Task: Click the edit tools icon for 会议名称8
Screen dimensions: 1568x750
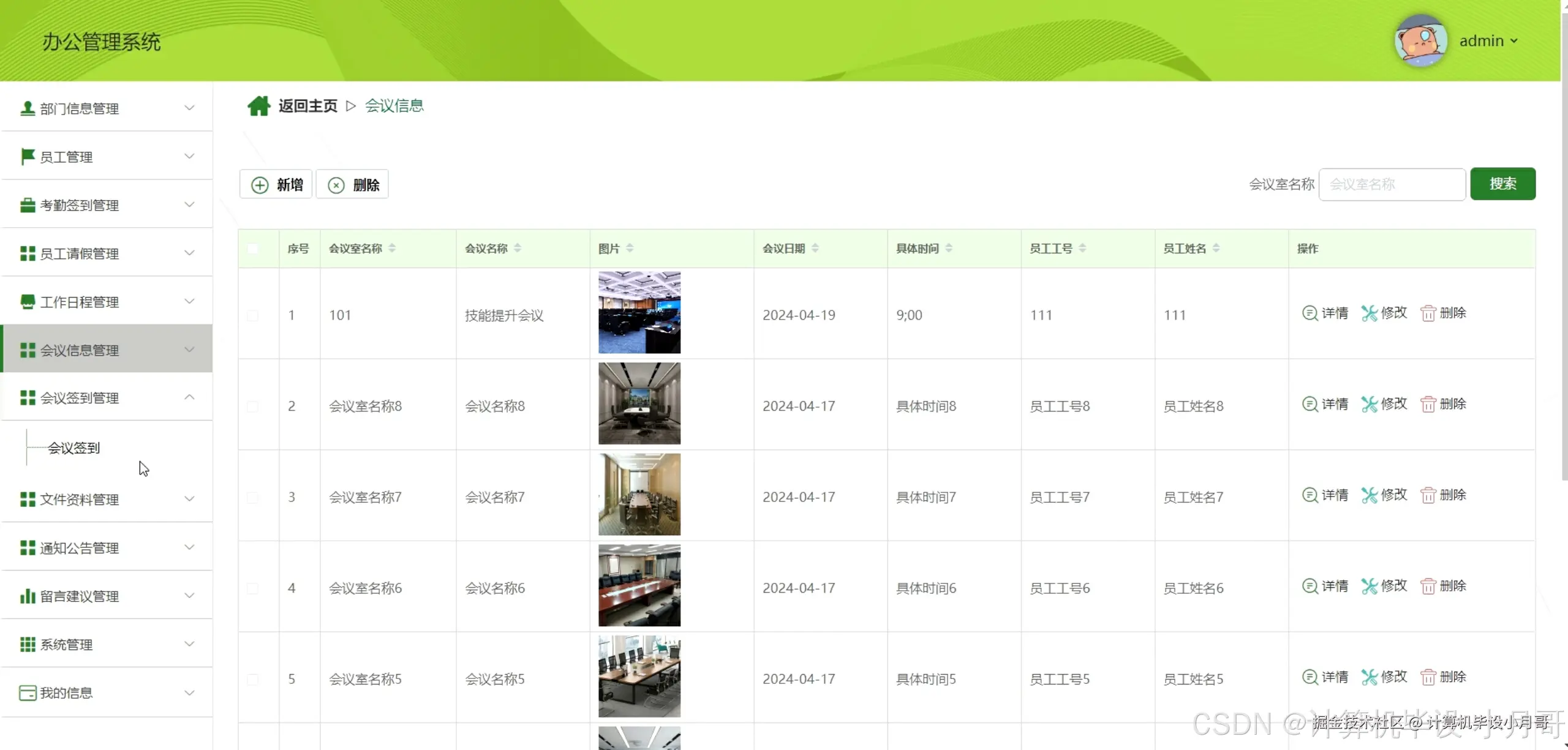Action: click(x=1369, y=404)
